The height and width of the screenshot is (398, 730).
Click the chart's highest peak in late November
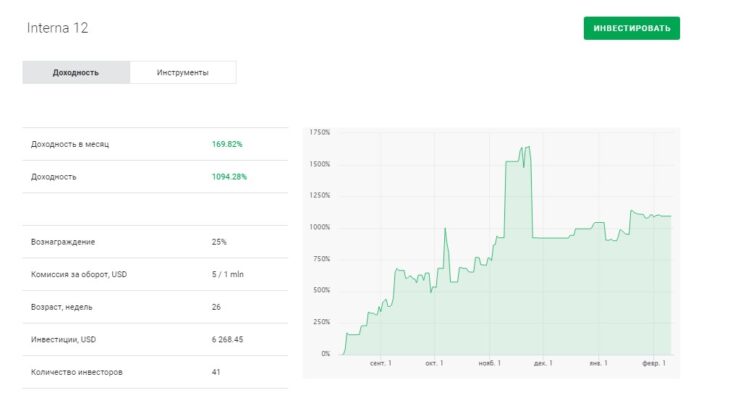(528, 147)
